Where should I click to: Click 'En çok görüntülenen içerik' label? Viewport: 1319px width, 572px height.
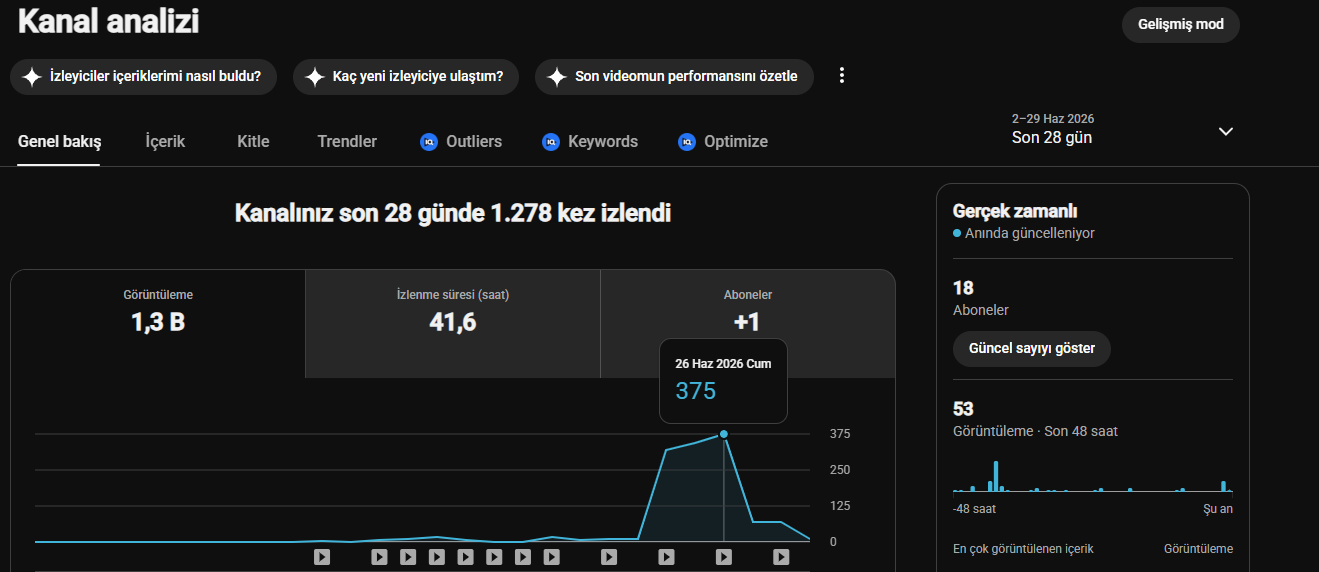[1023, 549]
